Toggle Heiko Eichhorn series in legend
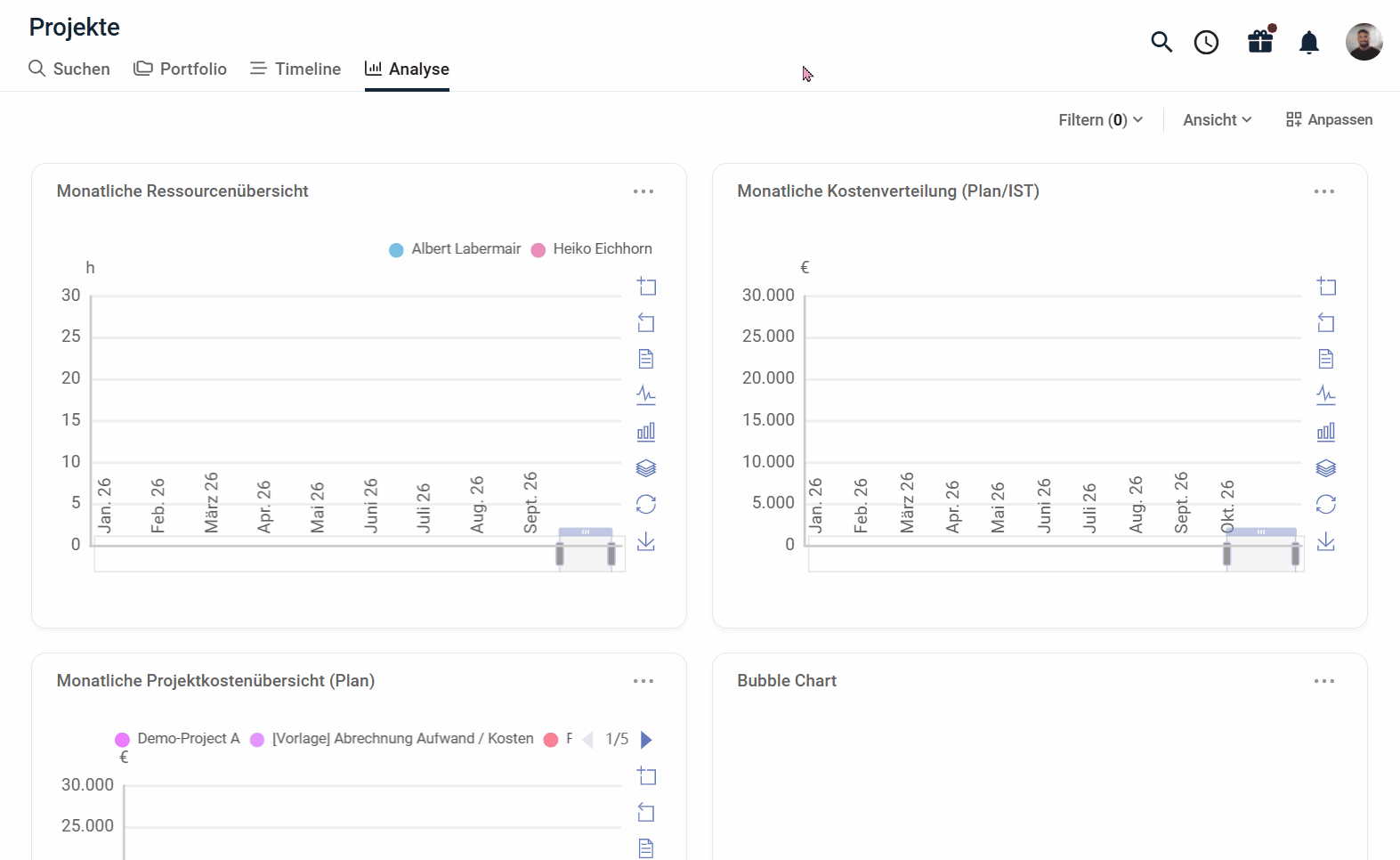The width and height of the screenshot is (1400, 860). (x=592, y=249)
